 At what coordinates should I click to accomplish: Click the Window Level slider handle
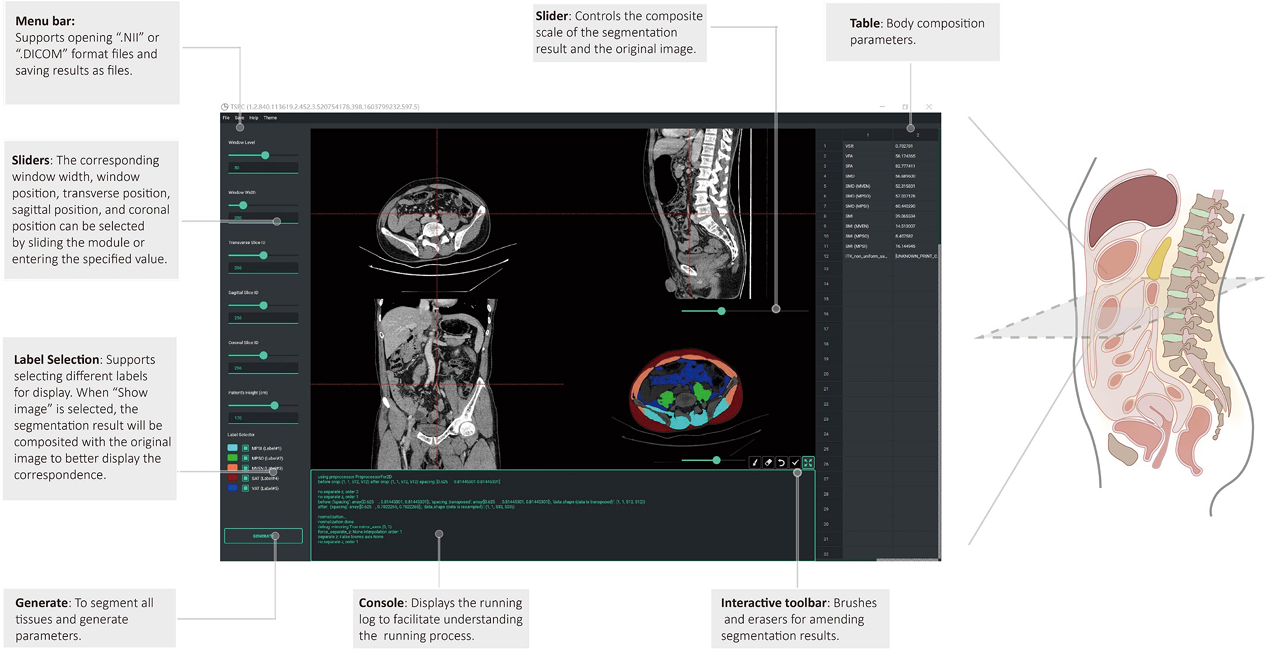[265, 155]
